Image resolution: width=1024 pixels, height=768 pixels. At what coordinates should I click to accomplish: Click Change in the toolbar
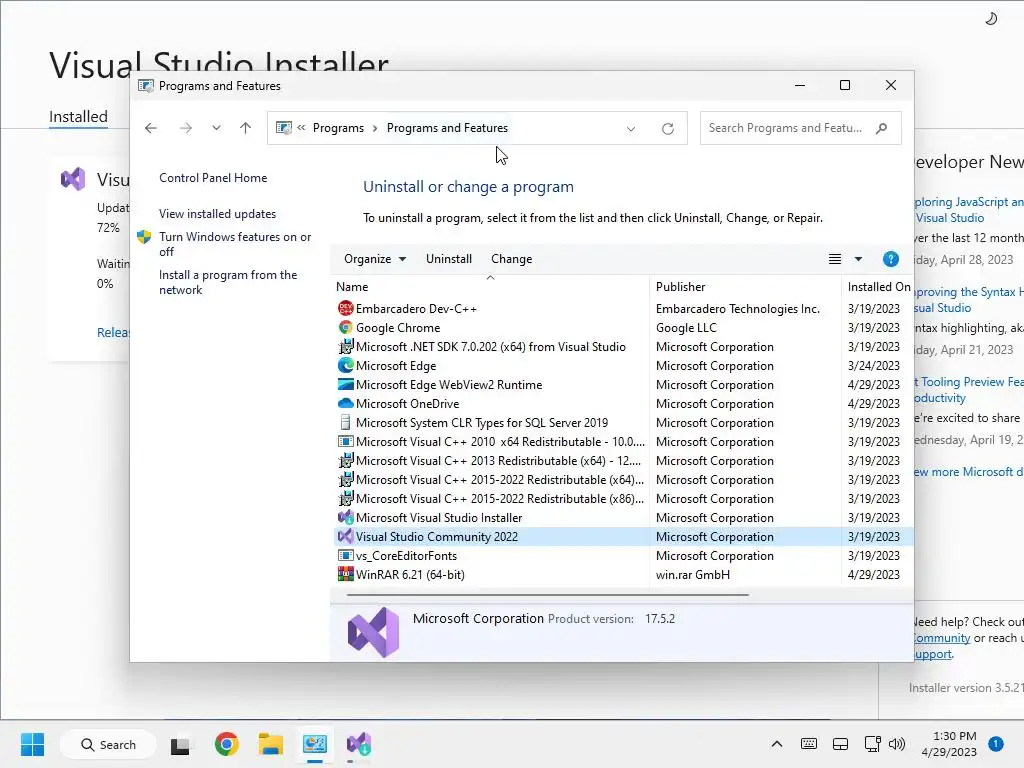[511, 259]
